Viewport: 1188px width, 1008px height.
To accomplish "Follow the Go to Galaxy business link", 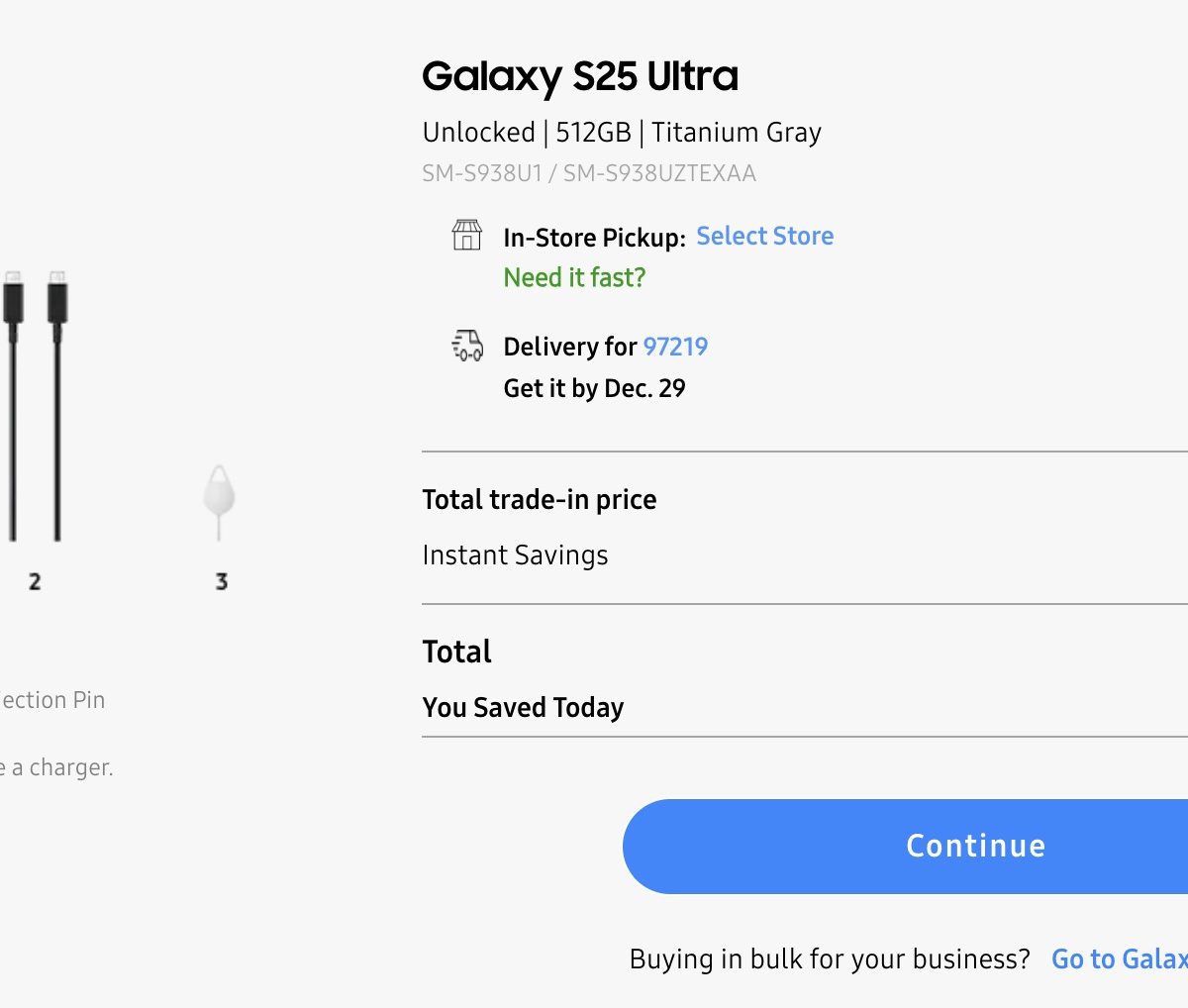I will pyautogui.click(x=1119, y=958).
